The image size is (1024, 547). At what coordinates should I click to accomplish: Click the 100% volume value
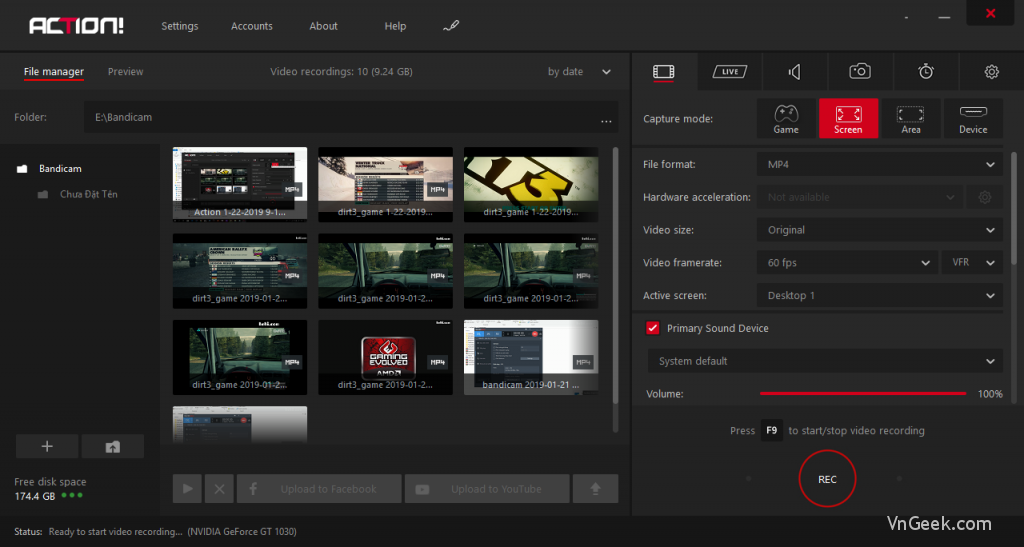(x=990, y=394)
